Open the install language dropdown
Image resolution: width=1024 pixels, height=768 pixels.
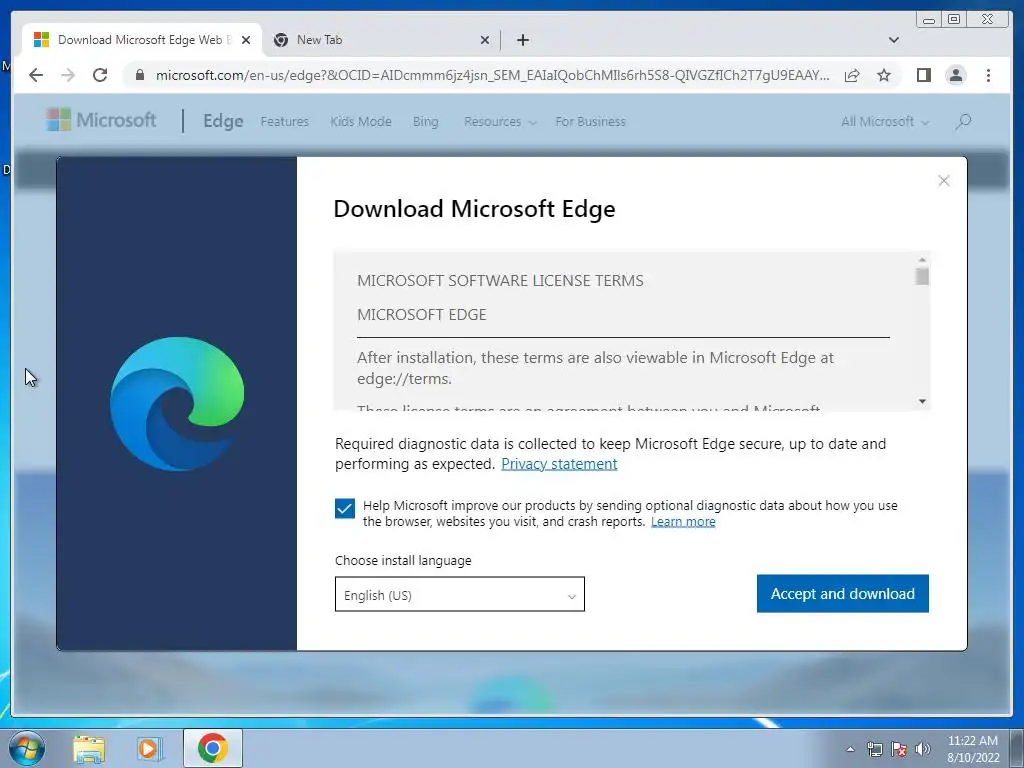460,594
